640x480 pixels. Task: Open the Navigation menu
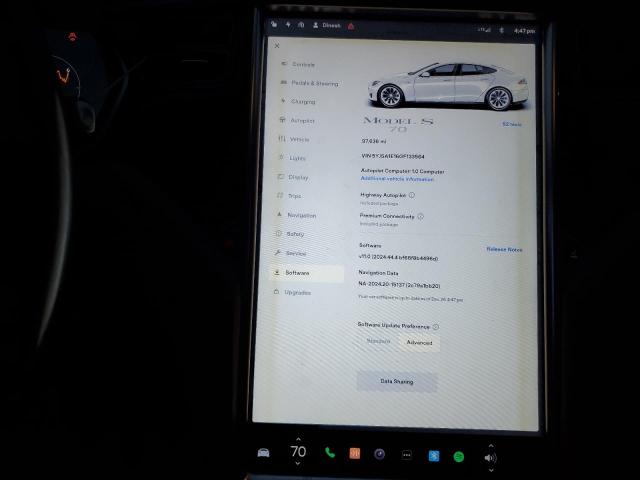tap(296, 215)
